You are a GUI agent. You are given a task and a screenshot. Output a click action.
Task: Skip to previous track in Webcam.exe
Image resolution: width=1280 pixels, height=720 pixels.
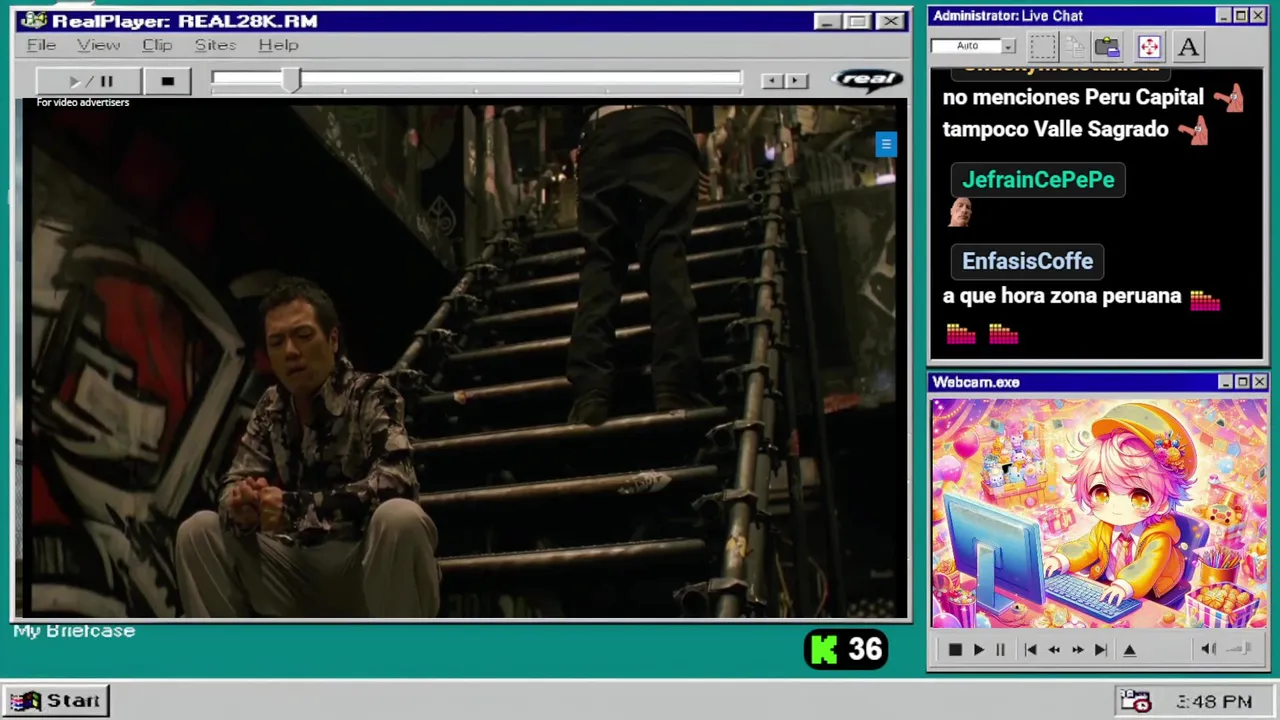1030,650
